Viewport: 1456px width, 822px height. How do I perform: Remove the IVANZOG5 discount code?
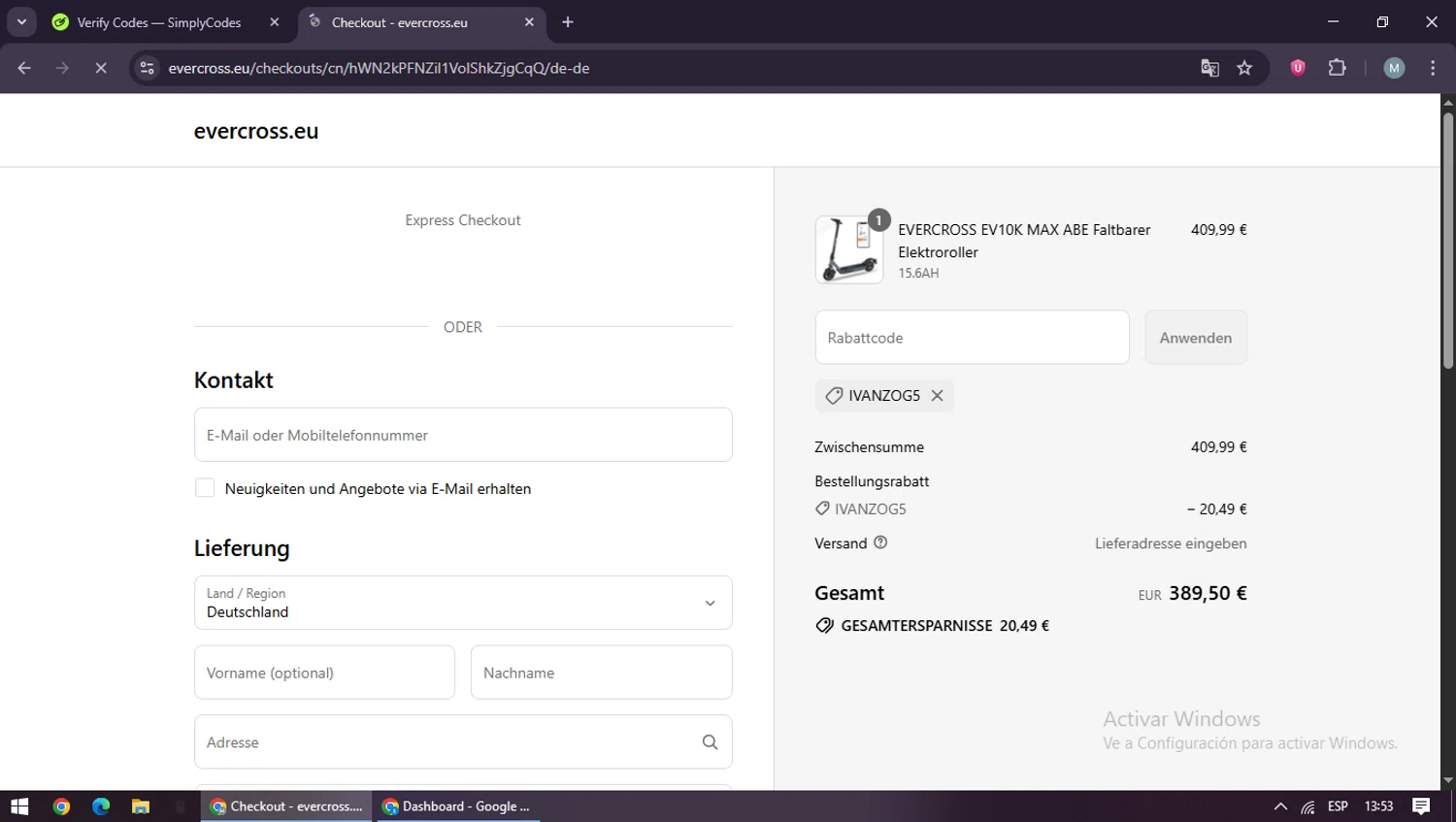(x=937, y=396)
